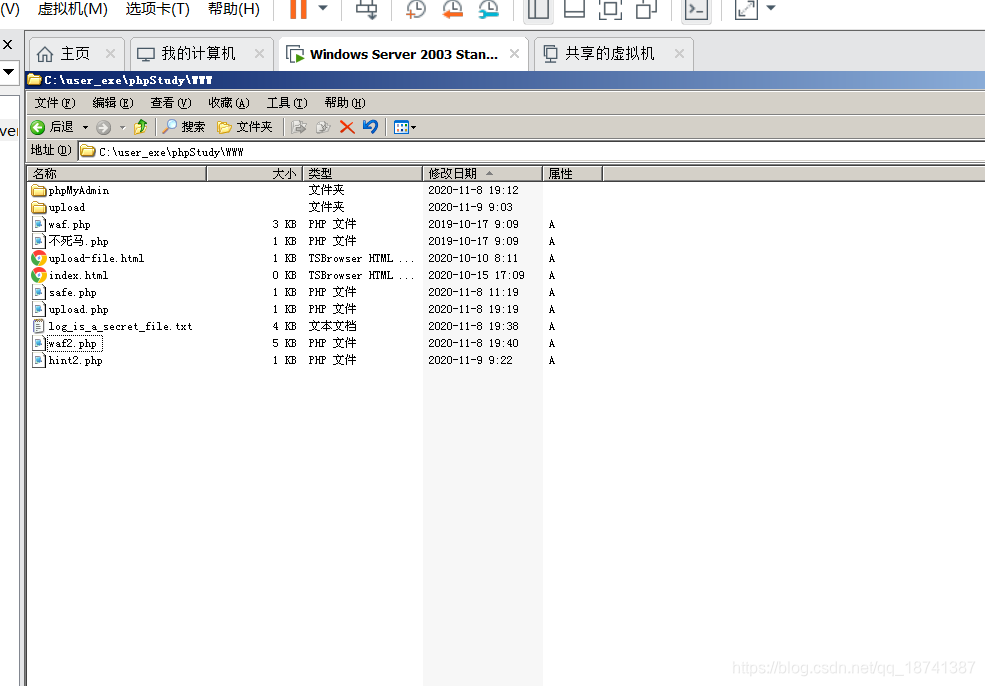This screenshot has width=985, height=686.
Task: Open the dropdown arrow next to pause button
Action: click(x=323, y=8)
